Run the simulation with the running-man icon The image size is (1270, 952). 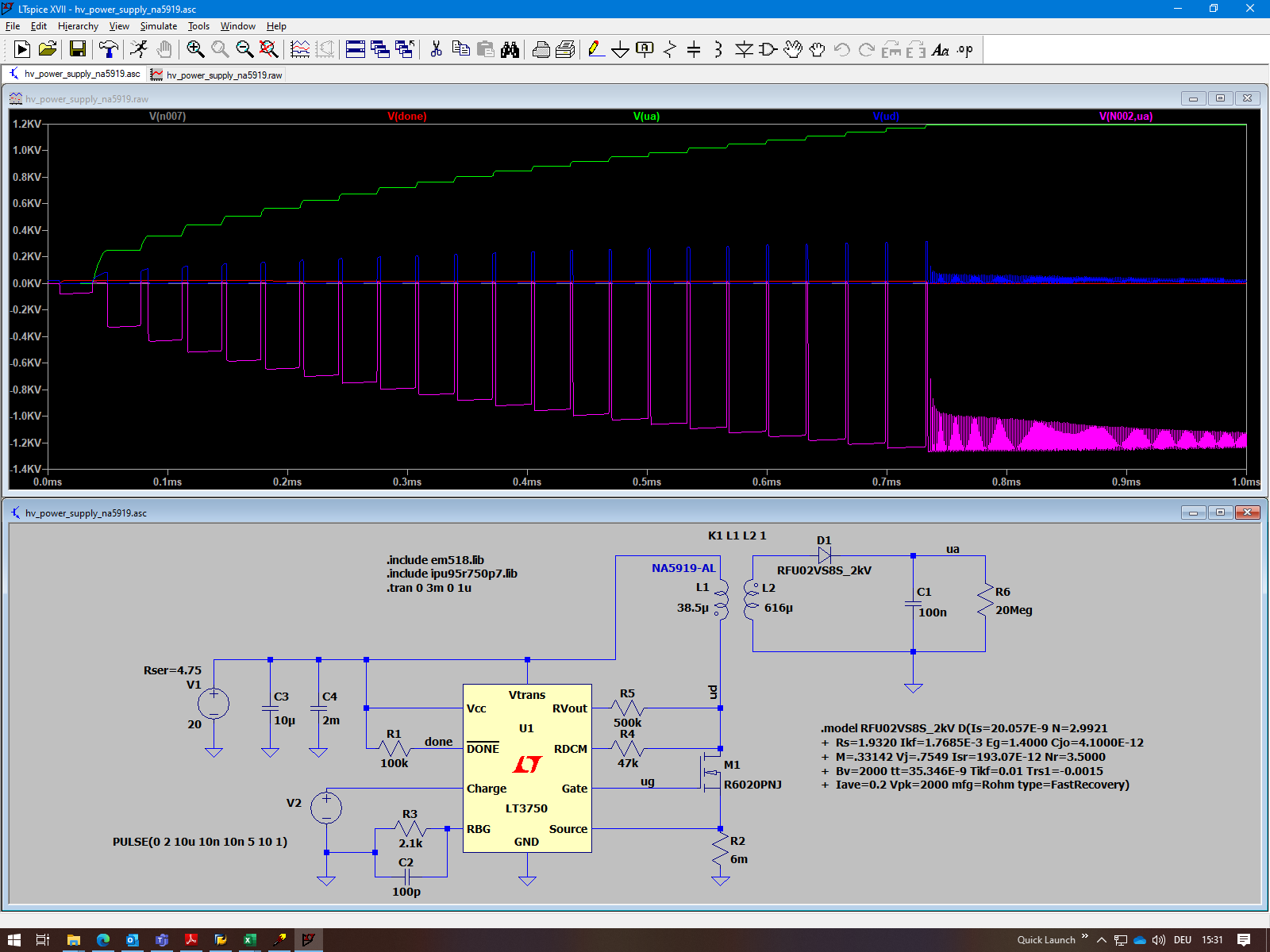click(139, 49)
